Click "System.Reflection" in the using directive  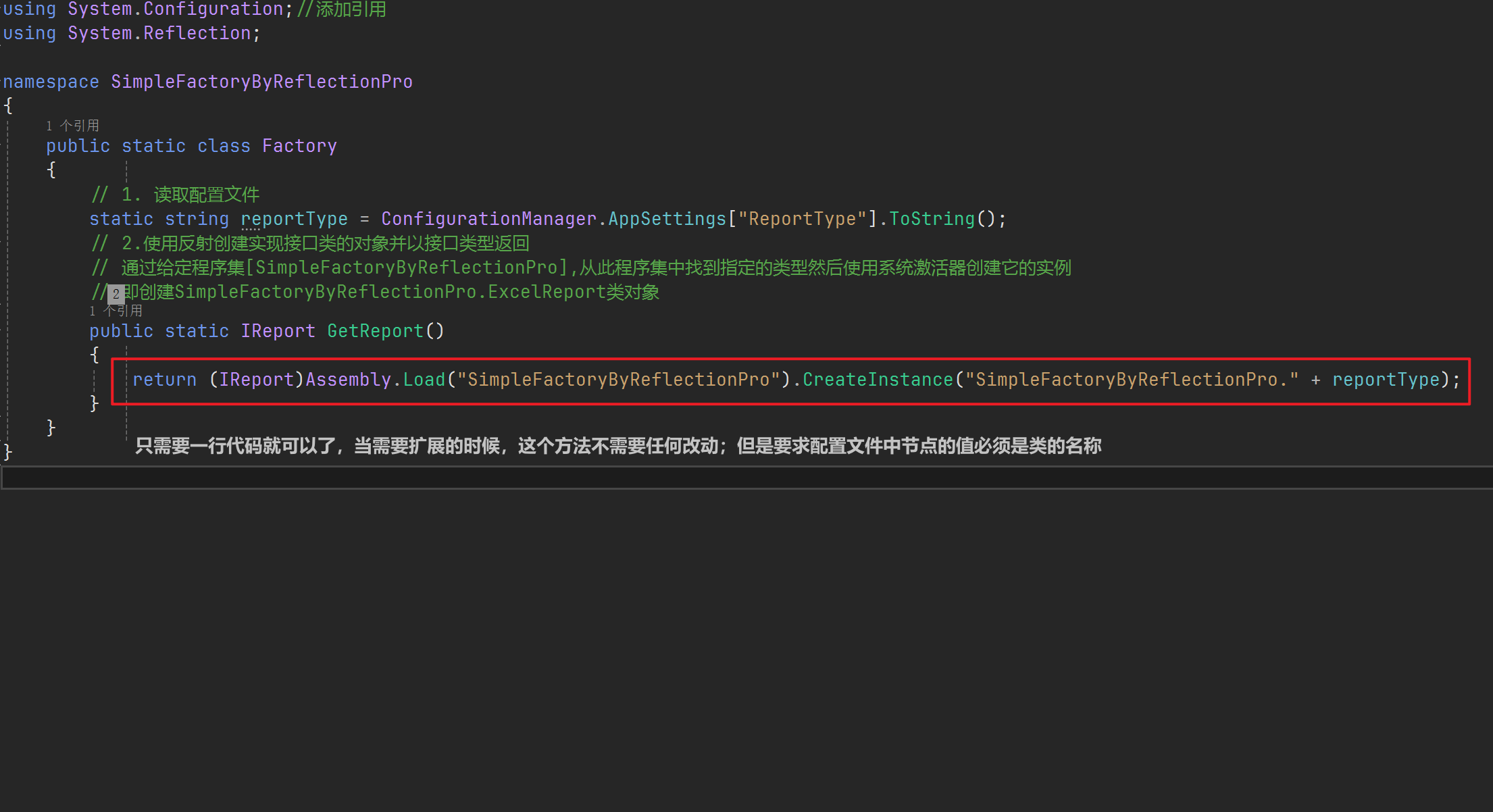pos(159,33)
